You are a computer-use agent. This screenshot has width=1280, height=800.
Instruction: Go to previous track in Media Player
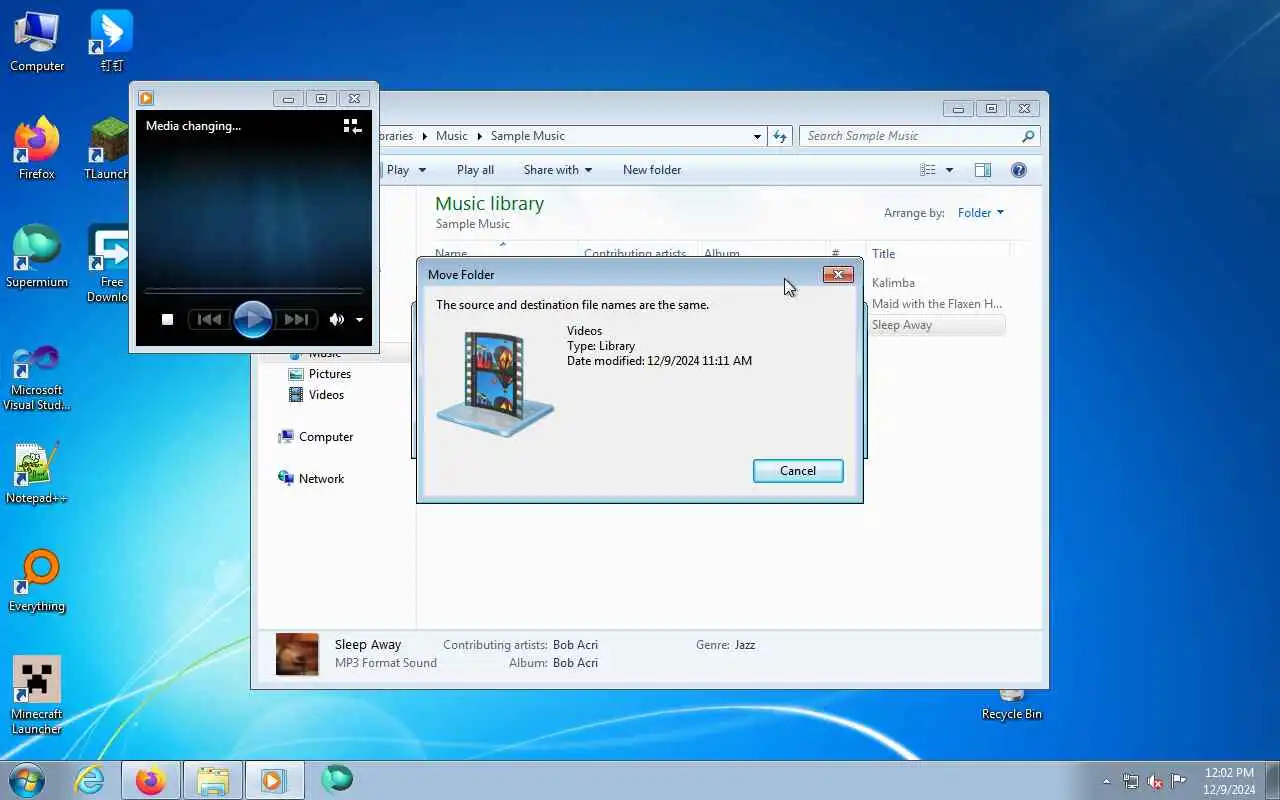coord(209,320)
